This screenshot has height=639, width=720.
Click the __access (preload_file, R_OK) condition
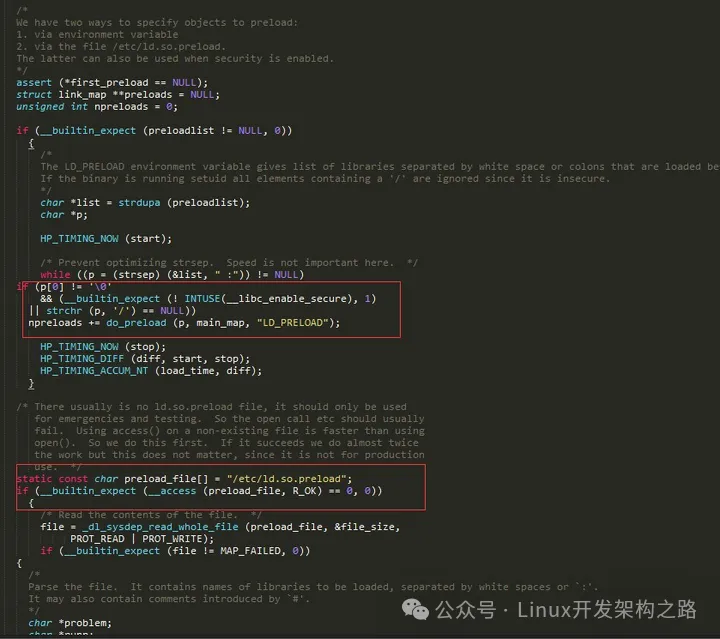tap(199, 491)
